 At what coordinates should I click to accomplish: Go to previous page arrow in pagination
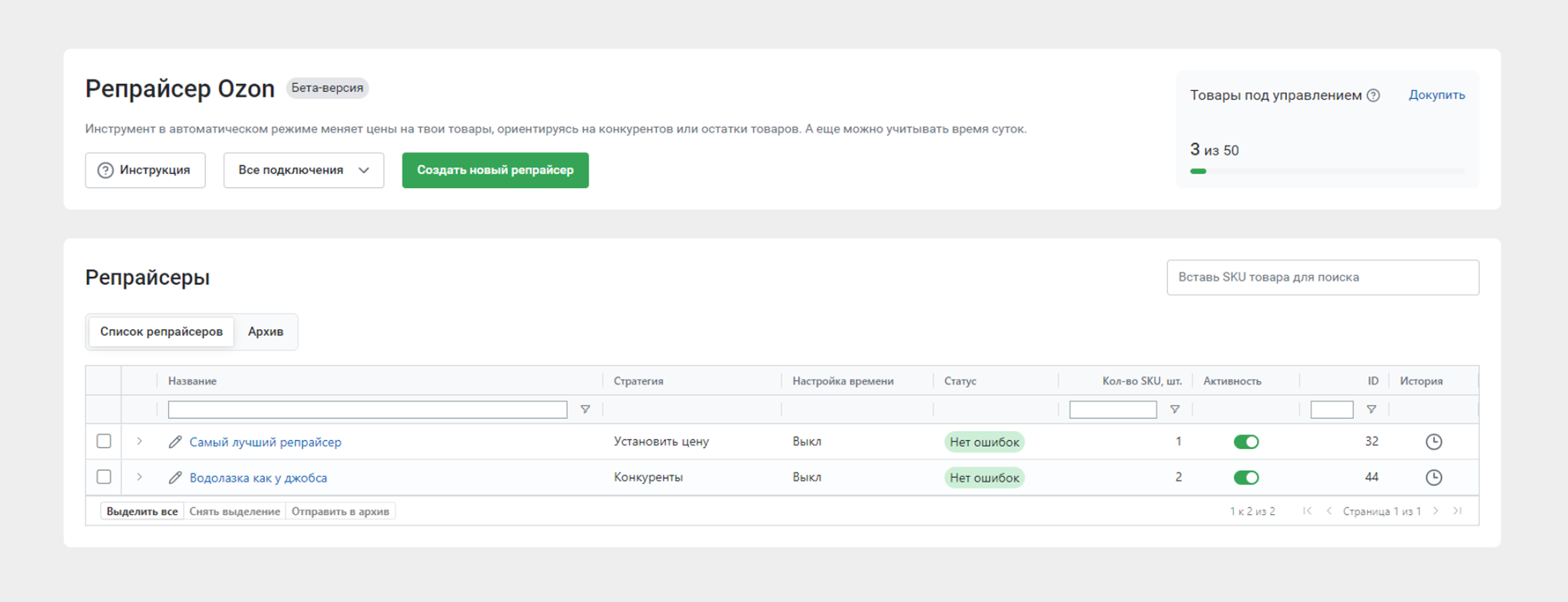point(1329,512)
